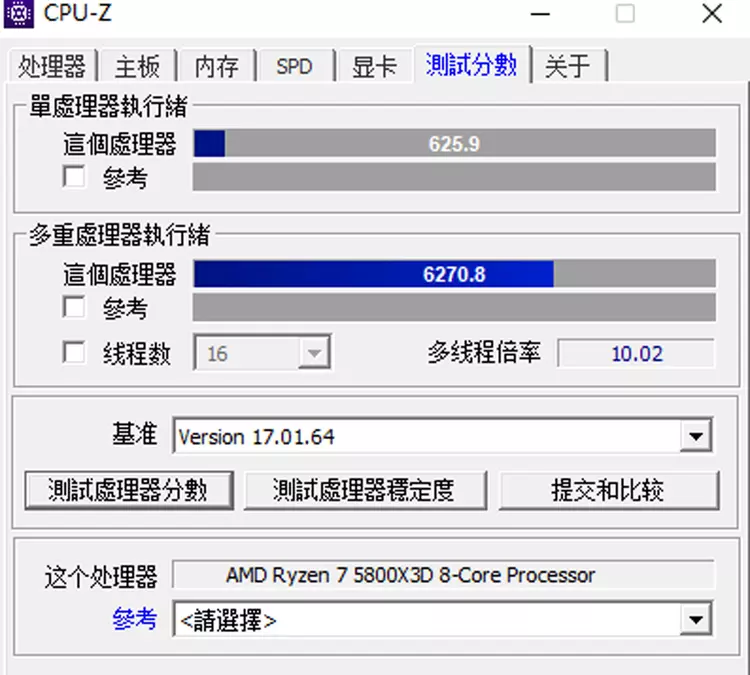Click the 測試處理器穩定度 button
750x675 pixels.
coord(365,490)
